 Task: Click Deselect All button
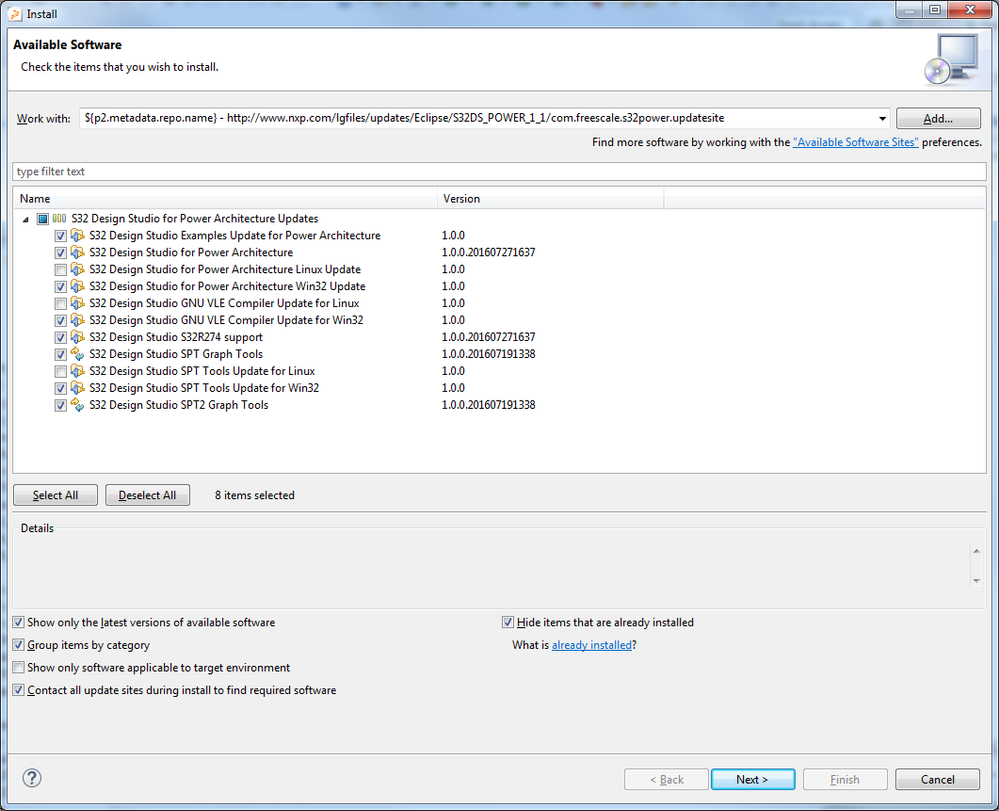point(147,495)
